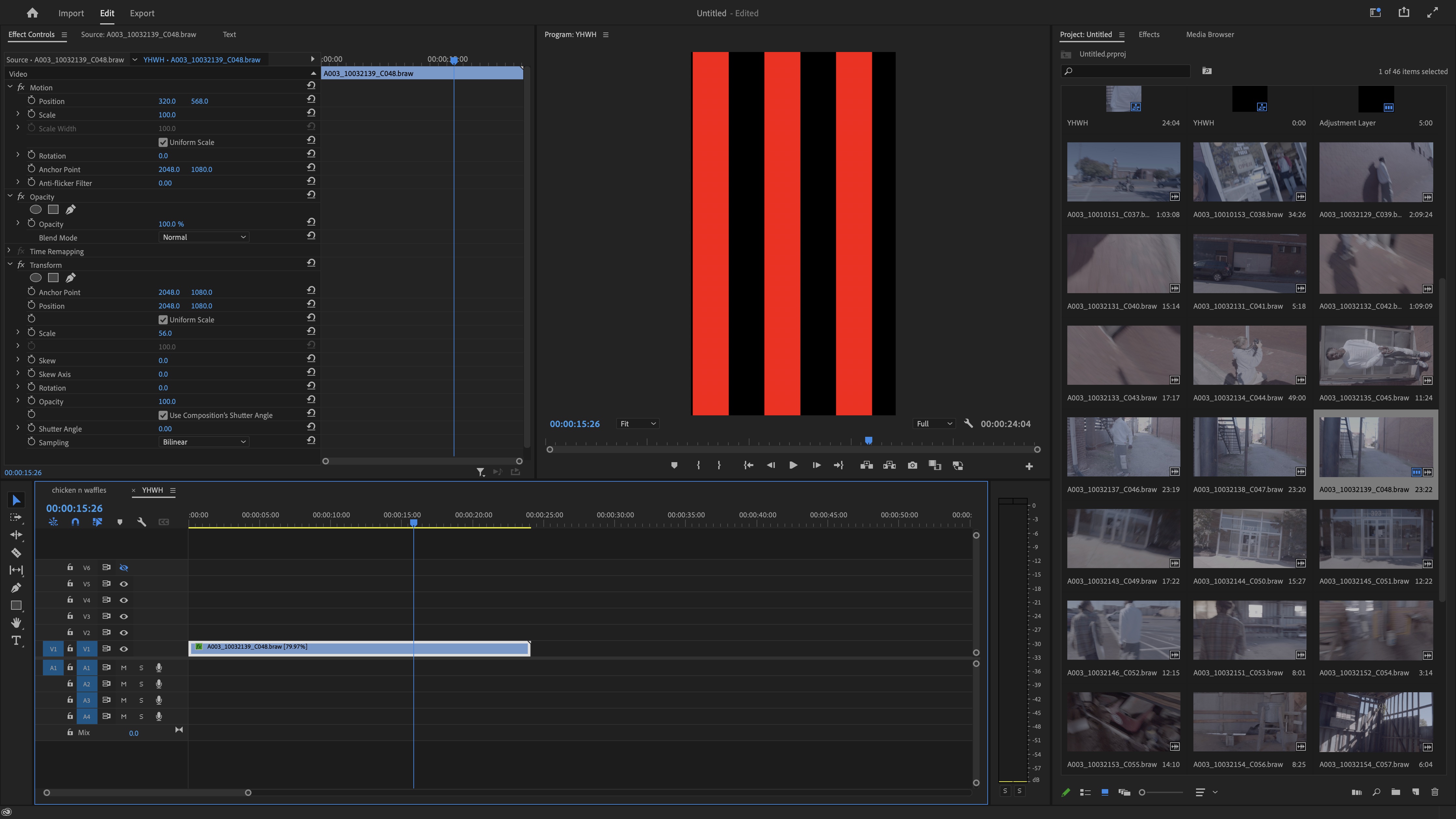The height and width of the screenshot is (819, 1456).
Task: Expand the Time Remapping section
Action: pyautogui.click(x=9, y=250)
